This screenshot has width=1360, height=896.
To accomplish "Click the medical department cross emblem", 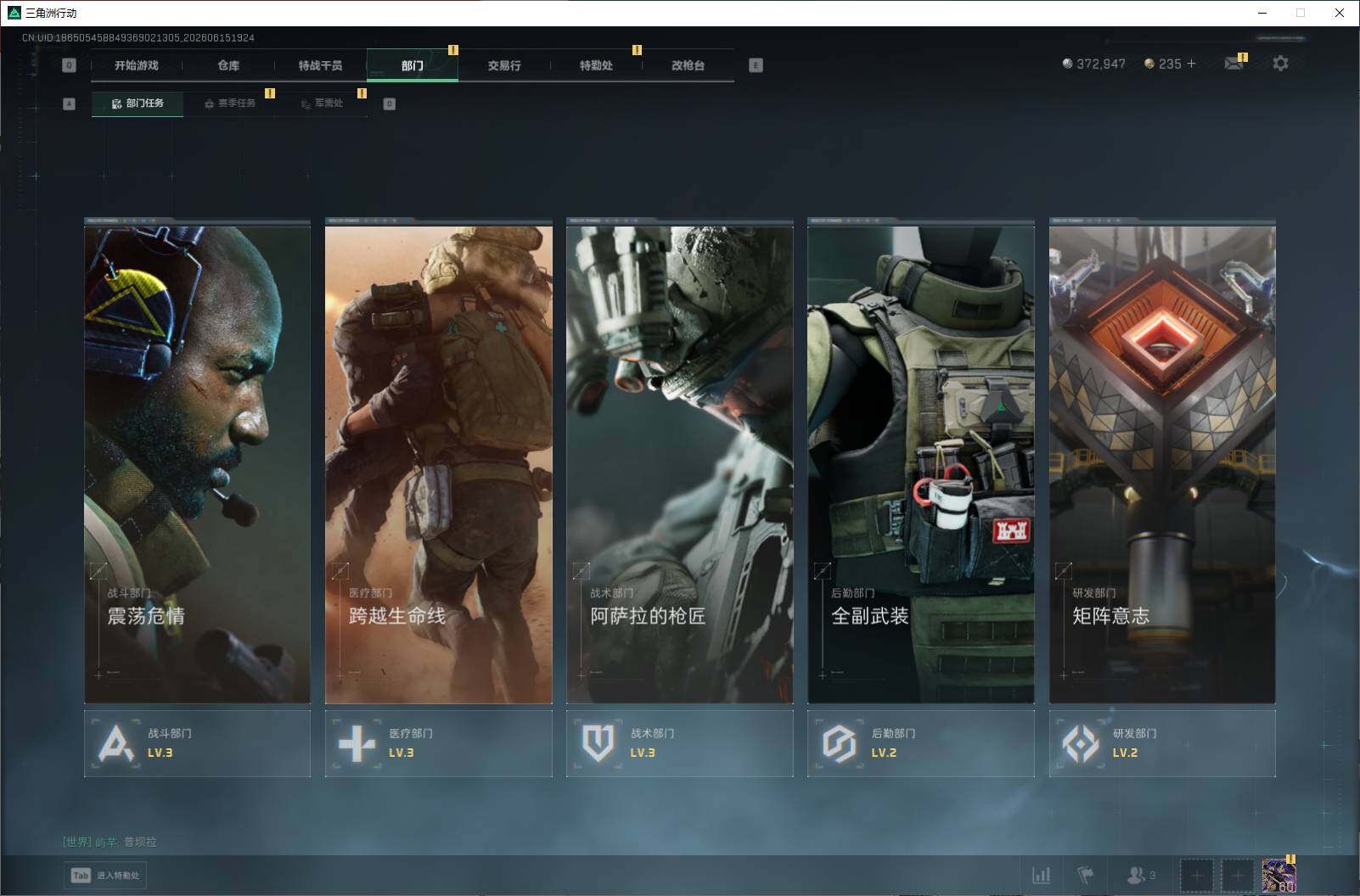I will pos(357,744).
